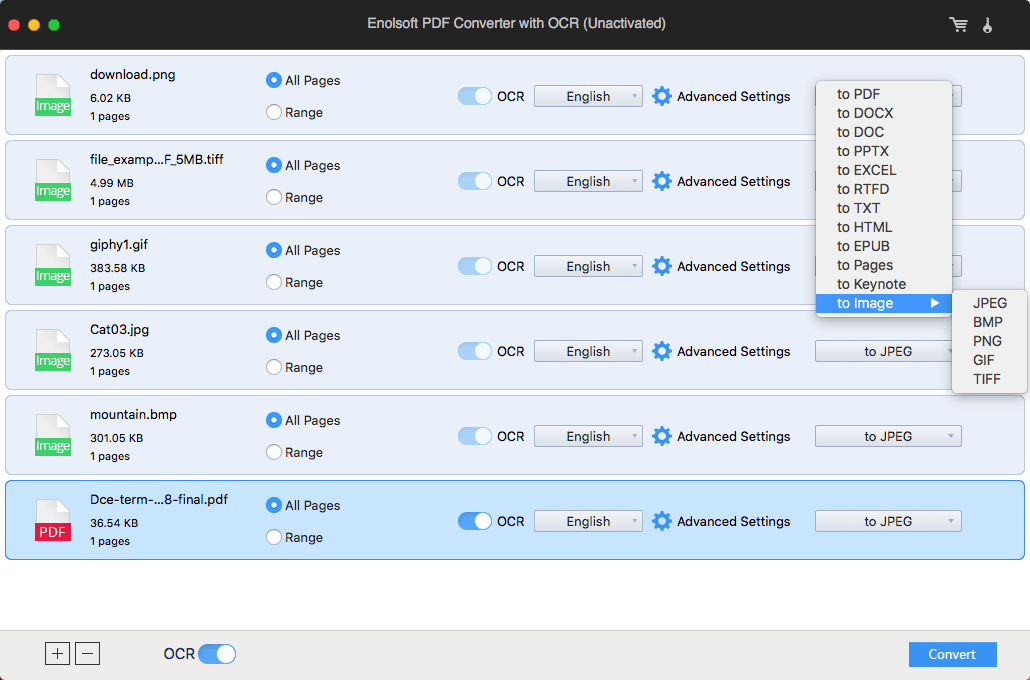Open Advanced Settings gear for download.png

point(661,96)
